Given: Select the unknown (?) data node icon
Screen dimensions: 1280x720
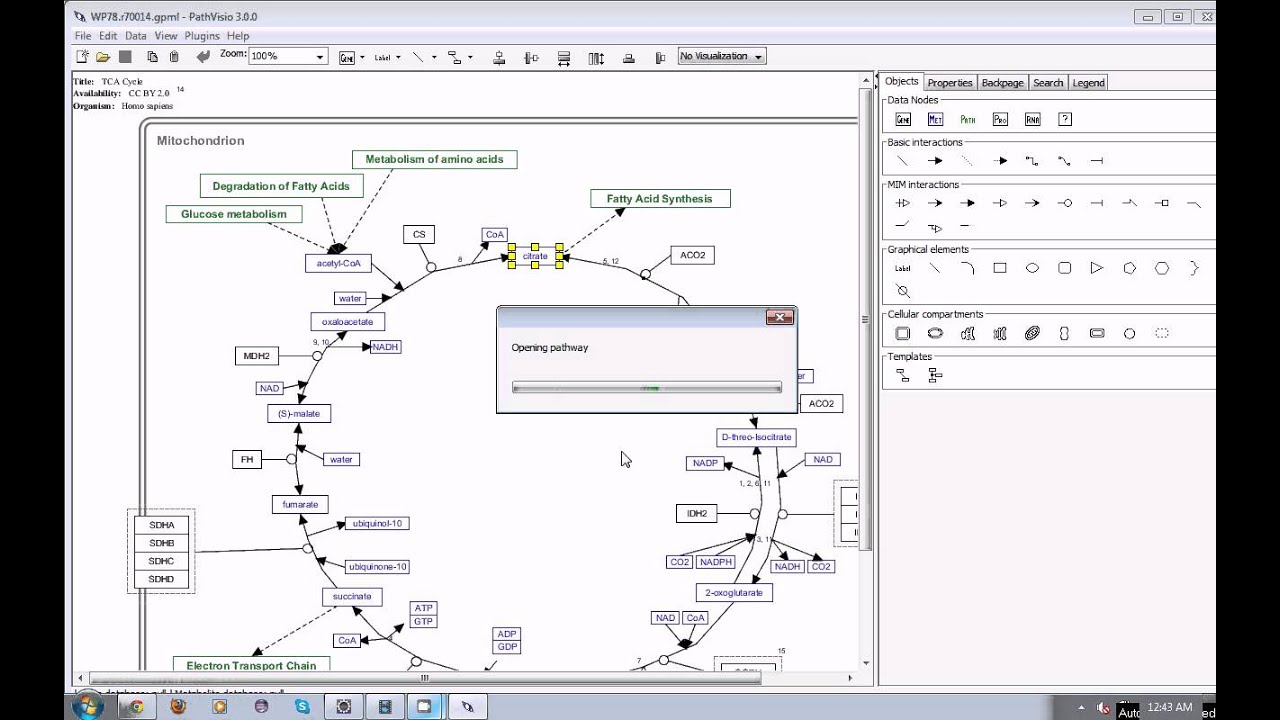Looking at the screenshot, I should [x=1065, y=119].
